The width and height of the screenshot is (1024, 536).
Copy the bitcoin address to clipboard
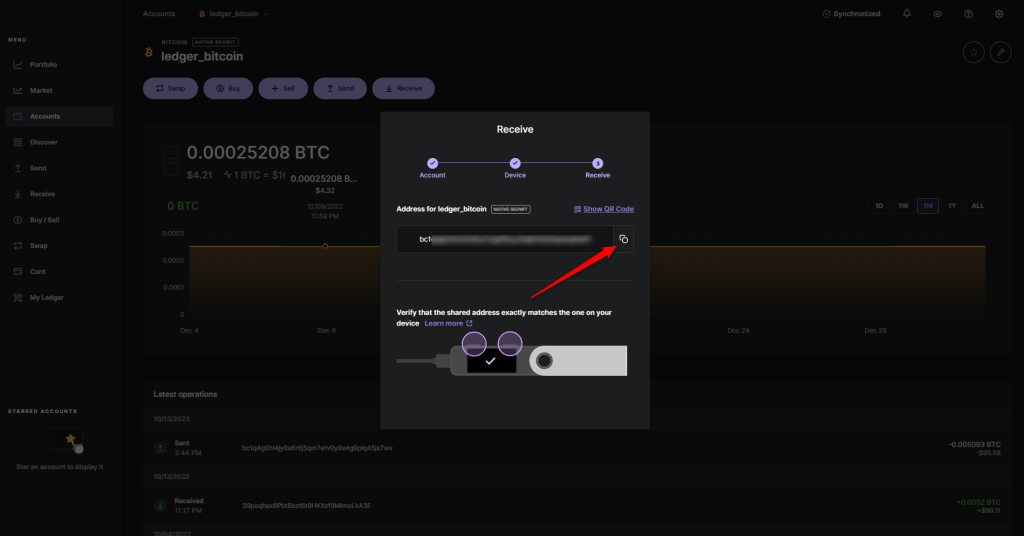(x=622, y=239)
